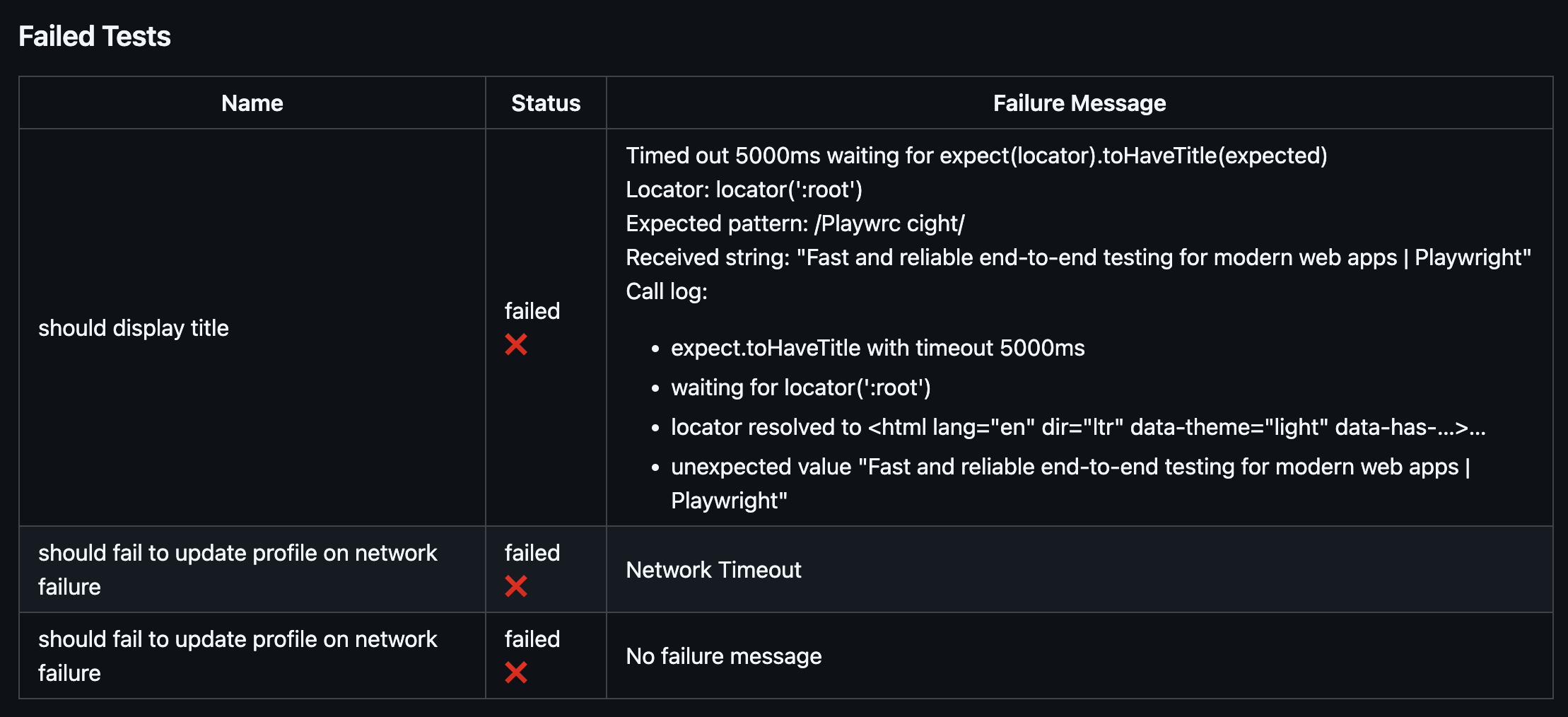Click the 'locator resolved to <html' bullet
The height and width of the screenshot is (717, 1568).
click(1078, 427)
